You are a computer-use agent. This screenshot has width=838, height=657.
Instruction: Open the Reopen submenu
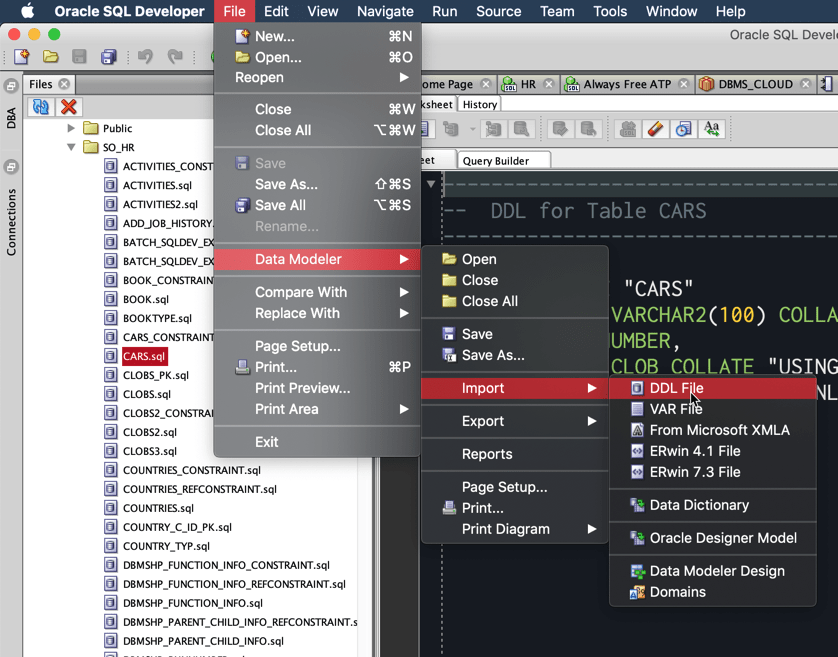[x=317, y=78]
